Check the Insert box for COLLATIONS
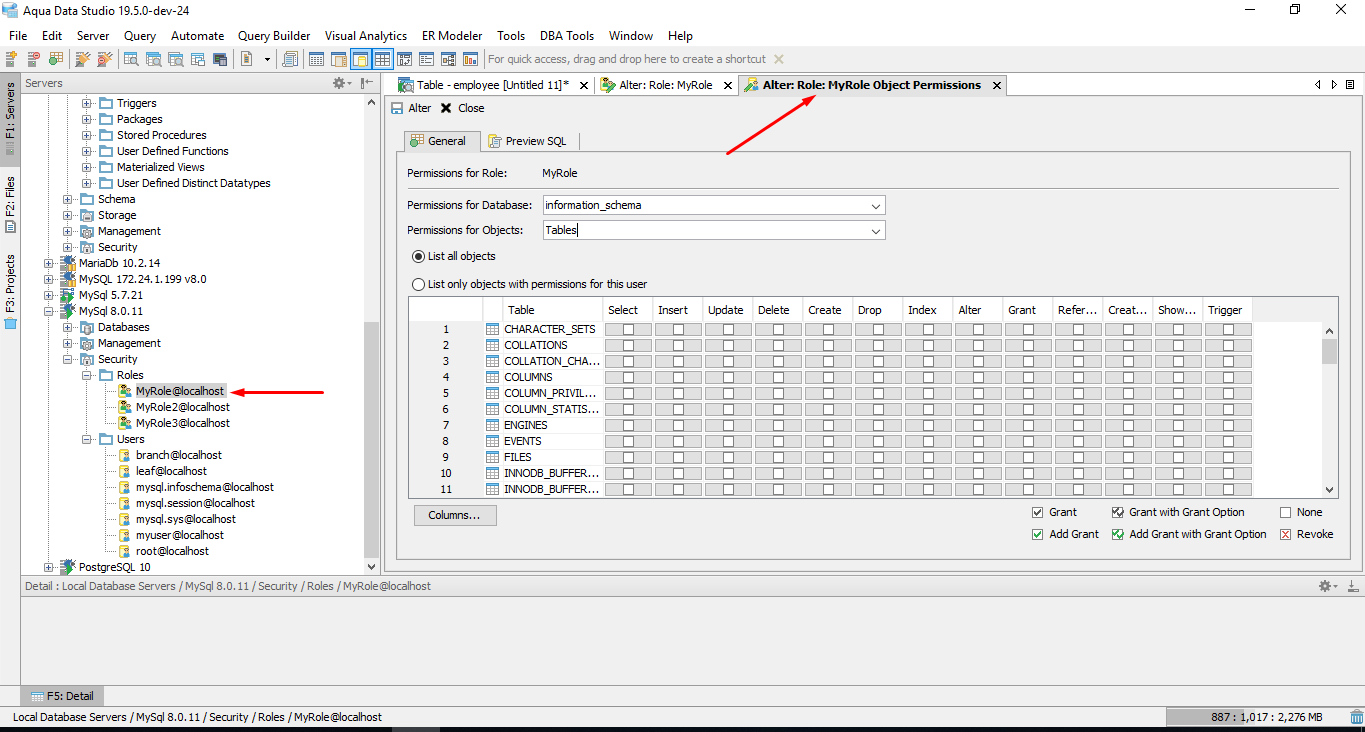 (678, 345)
